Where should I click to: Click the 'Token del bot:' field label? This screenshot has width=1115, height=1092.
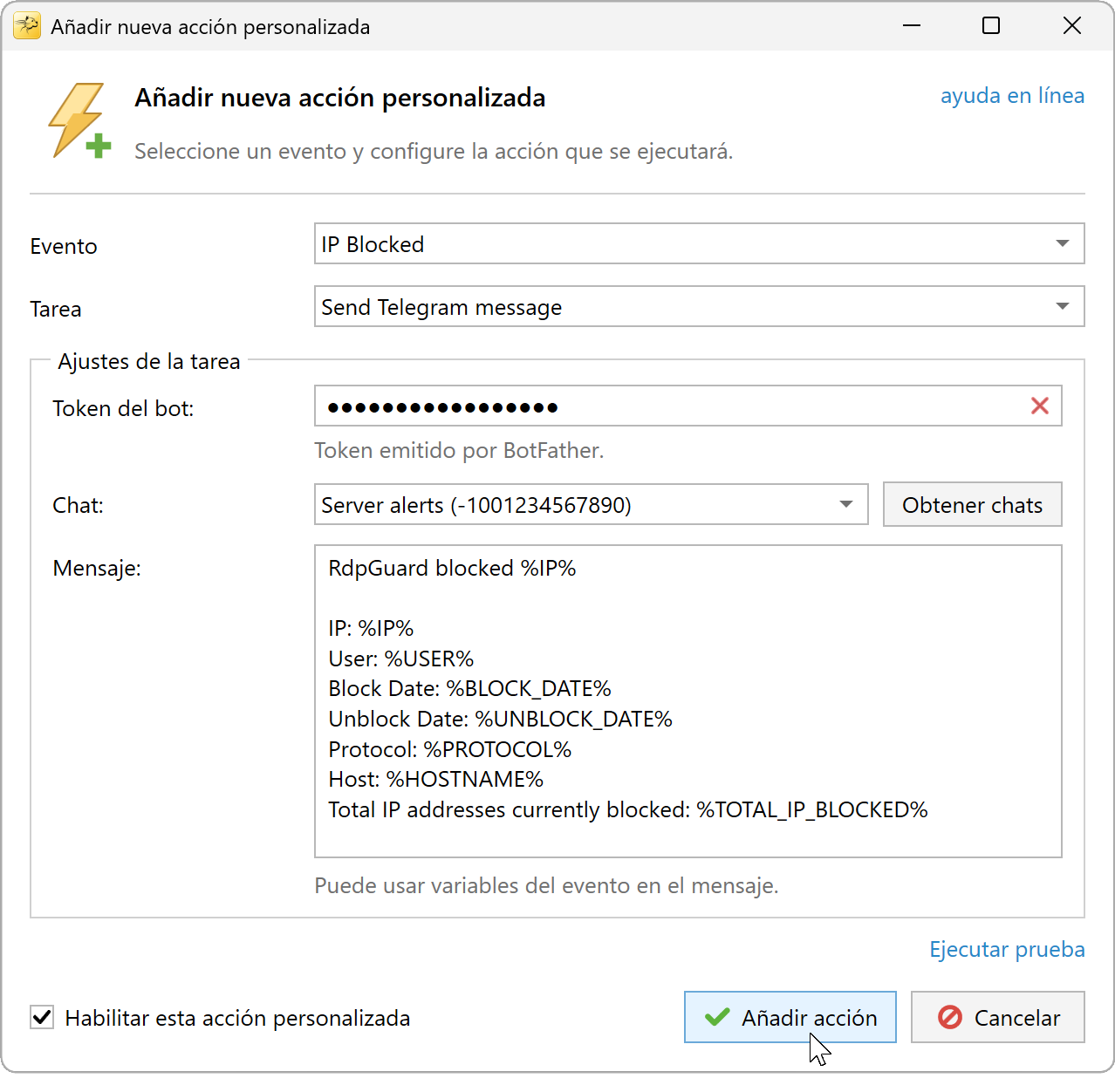coord(123,408)
